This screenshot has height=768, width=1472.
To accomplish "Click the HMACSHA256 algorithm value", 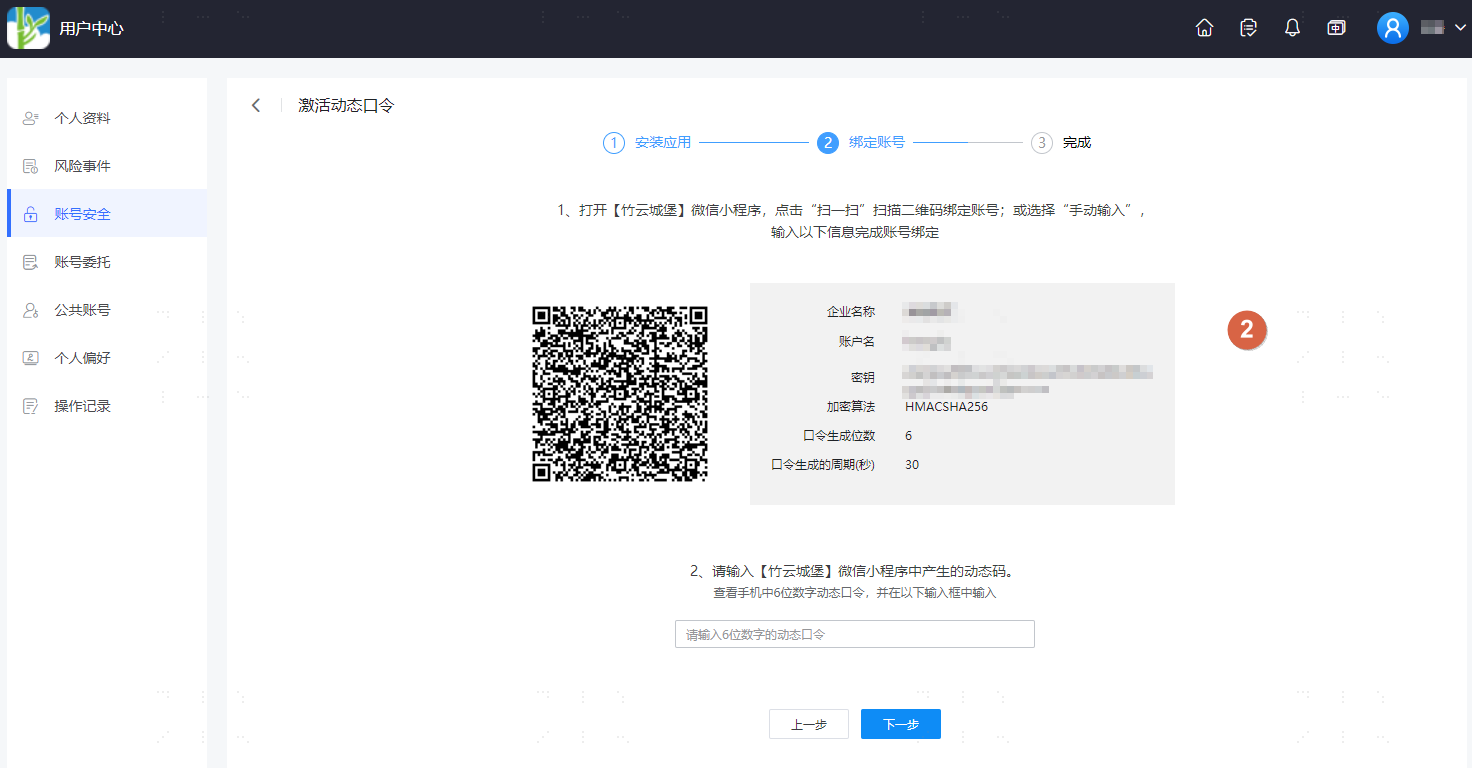I will pos(946,407).
